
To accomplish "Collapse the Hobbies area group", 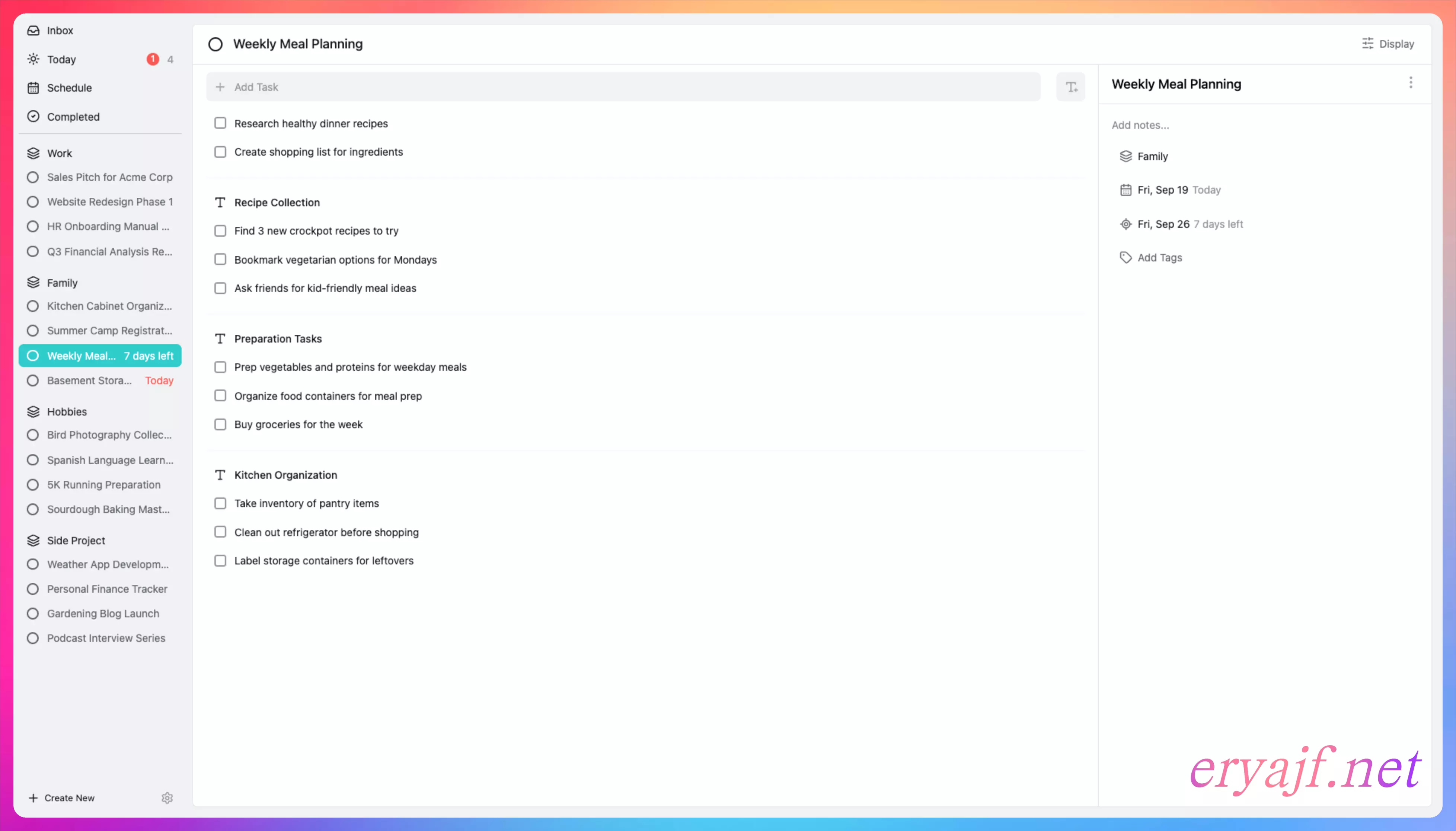I will pos(67,411).
